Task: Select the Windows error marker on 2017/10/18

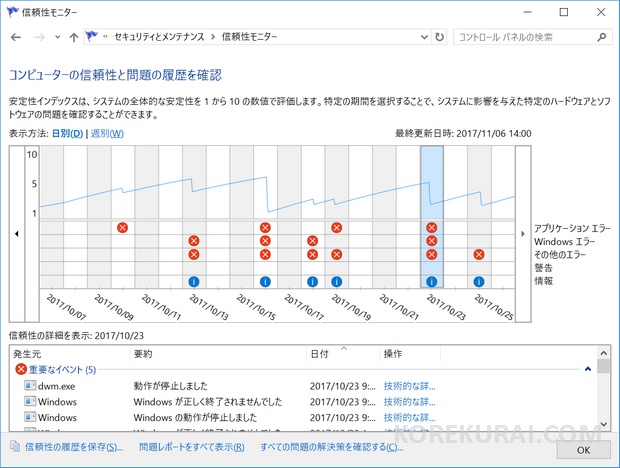Action: coord(312,241)
